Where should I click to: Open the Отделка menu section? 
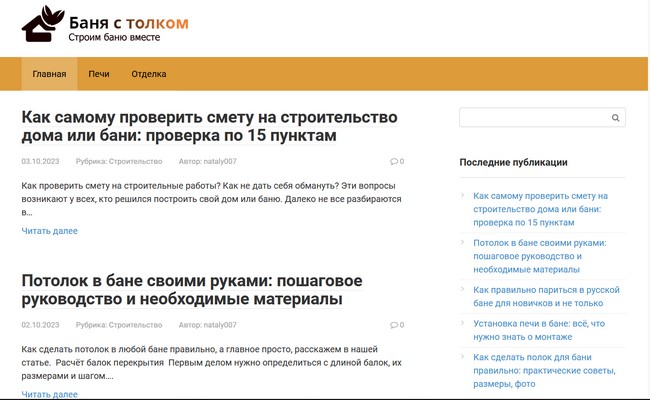click(149, 74)
